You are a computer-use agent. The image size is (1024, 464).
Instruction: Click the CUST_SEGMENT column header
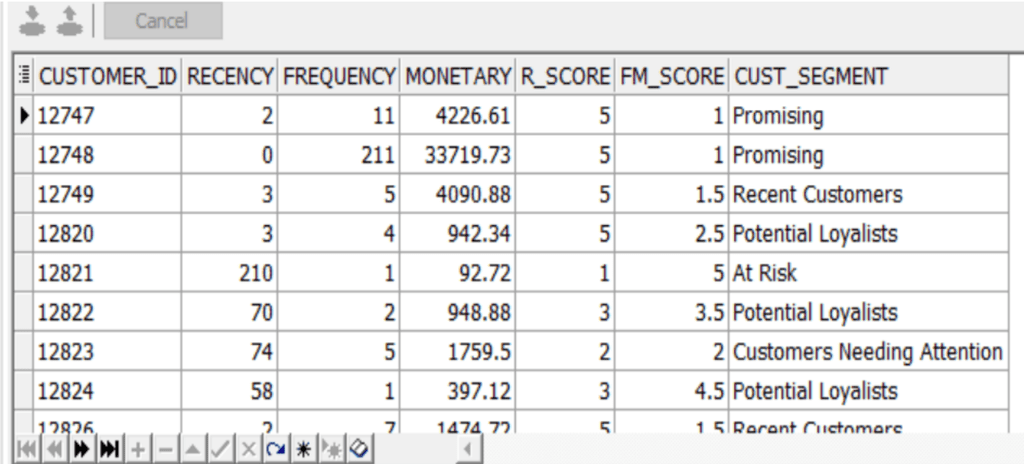pos(869,76)
